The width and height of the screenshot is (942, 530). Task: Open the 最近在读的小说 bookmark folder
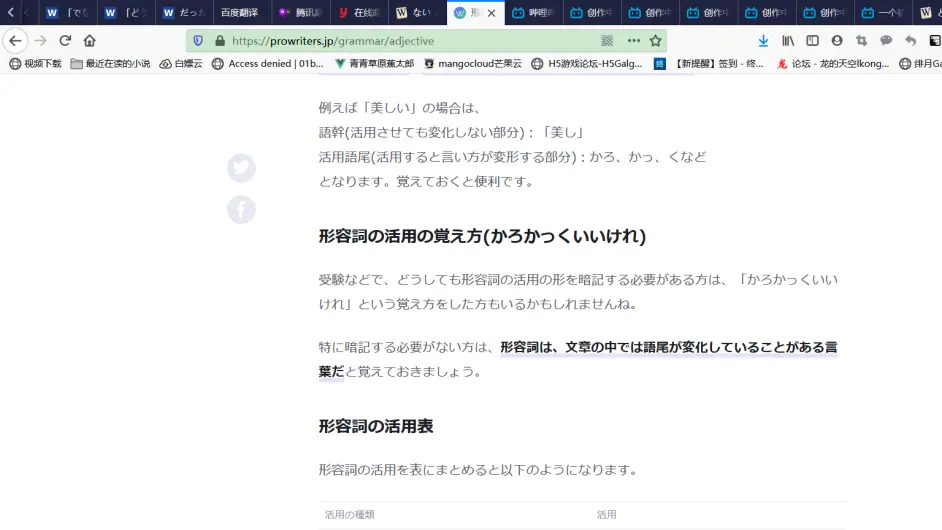[111, 64]
